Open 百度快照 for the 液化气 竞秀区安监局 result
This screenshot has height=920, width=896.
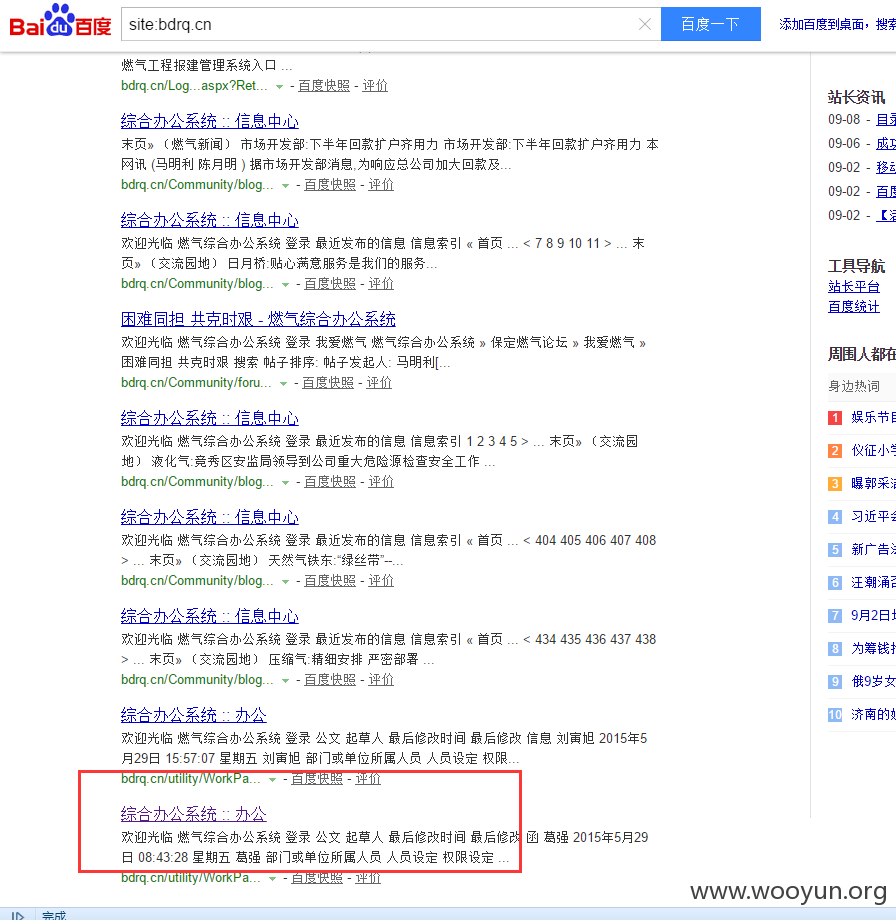click(330, 482)
